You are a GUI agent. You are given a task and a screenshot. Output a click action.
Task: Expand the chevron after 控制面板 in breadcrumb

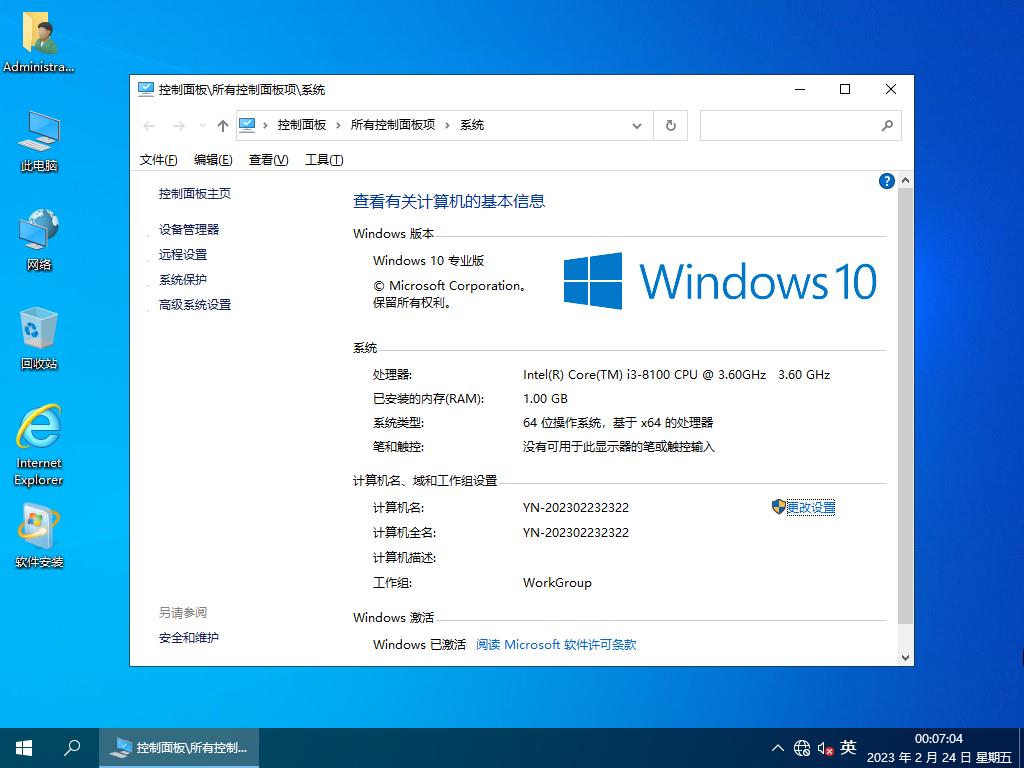(x=338, y=125)
